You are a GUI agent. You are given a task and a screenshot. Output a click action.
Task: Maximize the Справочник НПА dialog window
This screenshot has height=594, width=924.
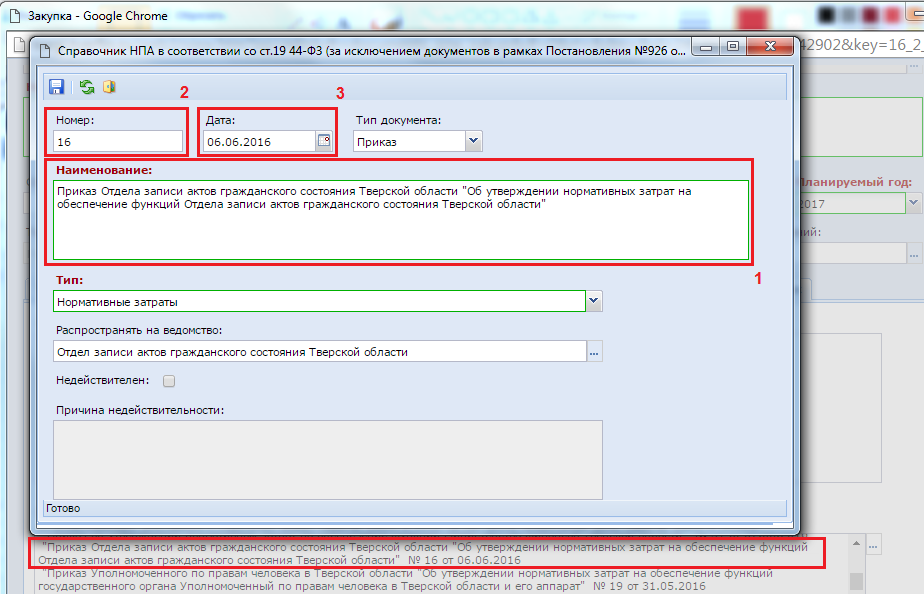pyautogui.click(x=733, y=46)
